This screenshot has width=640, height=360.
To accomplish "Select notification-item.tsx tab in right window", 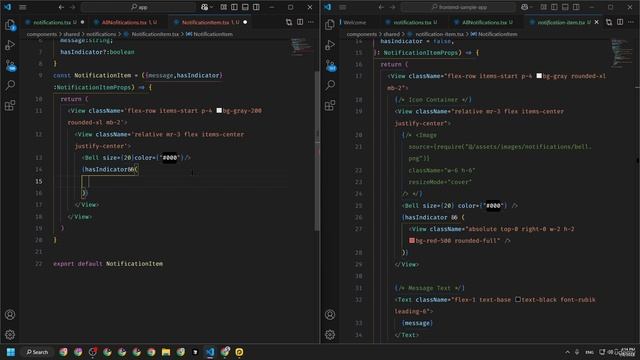I will click(561, 22).
